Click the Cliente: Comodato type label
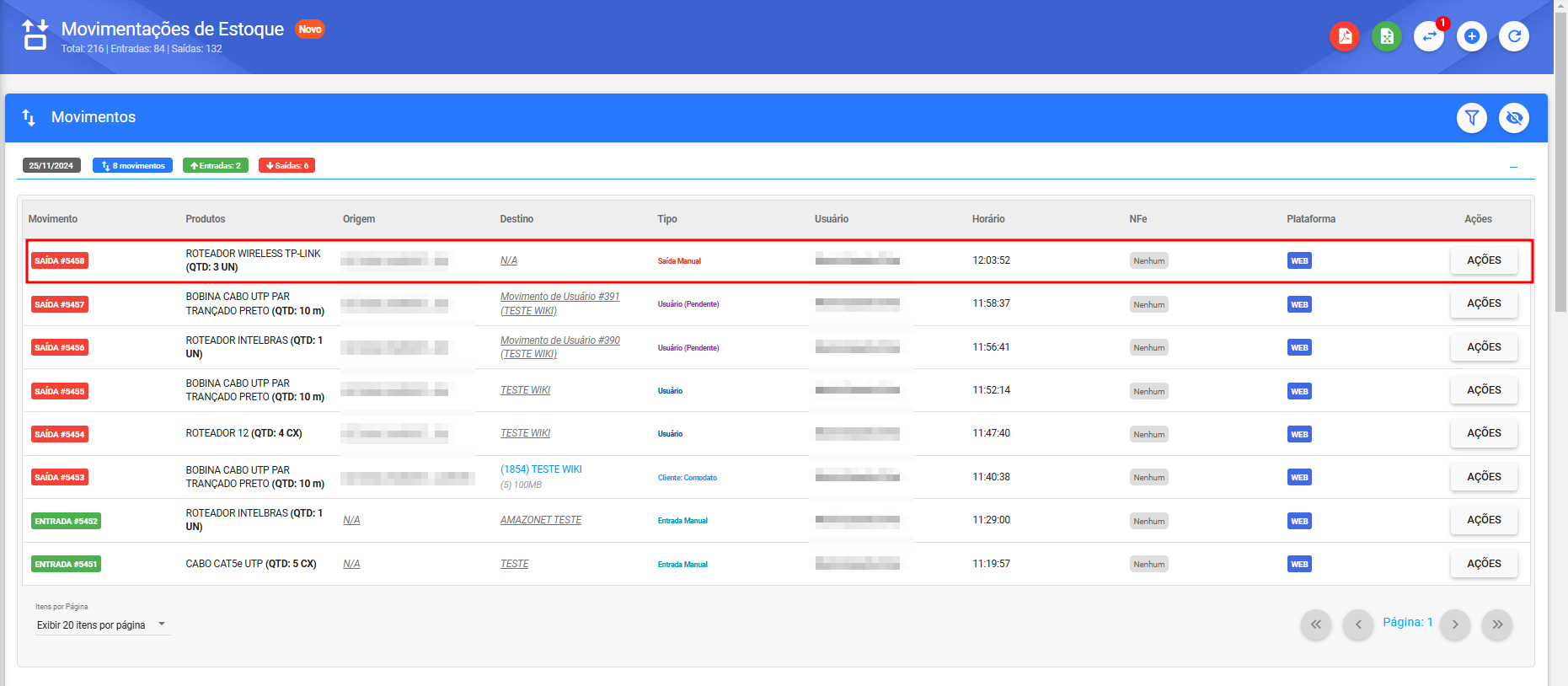Image resolution: width=1568 pixels, height=686 pixels. pyautogui.click(x=688, y=478)
